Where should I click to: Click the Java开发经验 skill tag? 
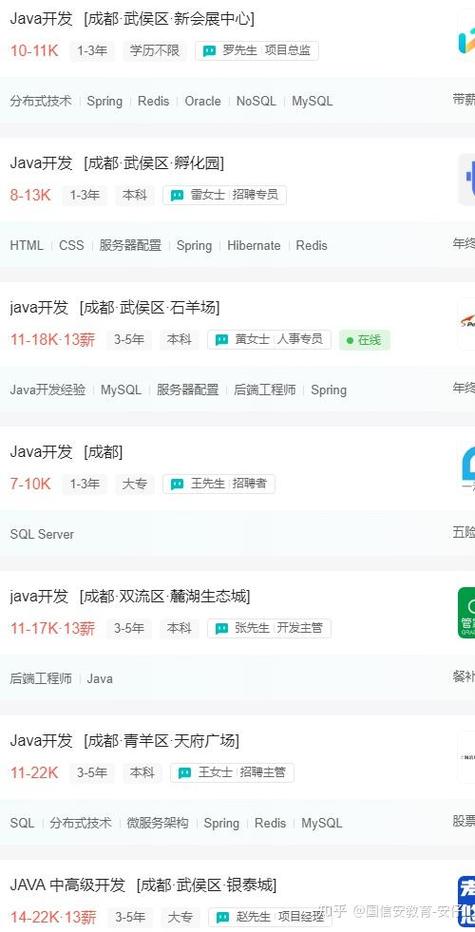click(x=48, y=390)
